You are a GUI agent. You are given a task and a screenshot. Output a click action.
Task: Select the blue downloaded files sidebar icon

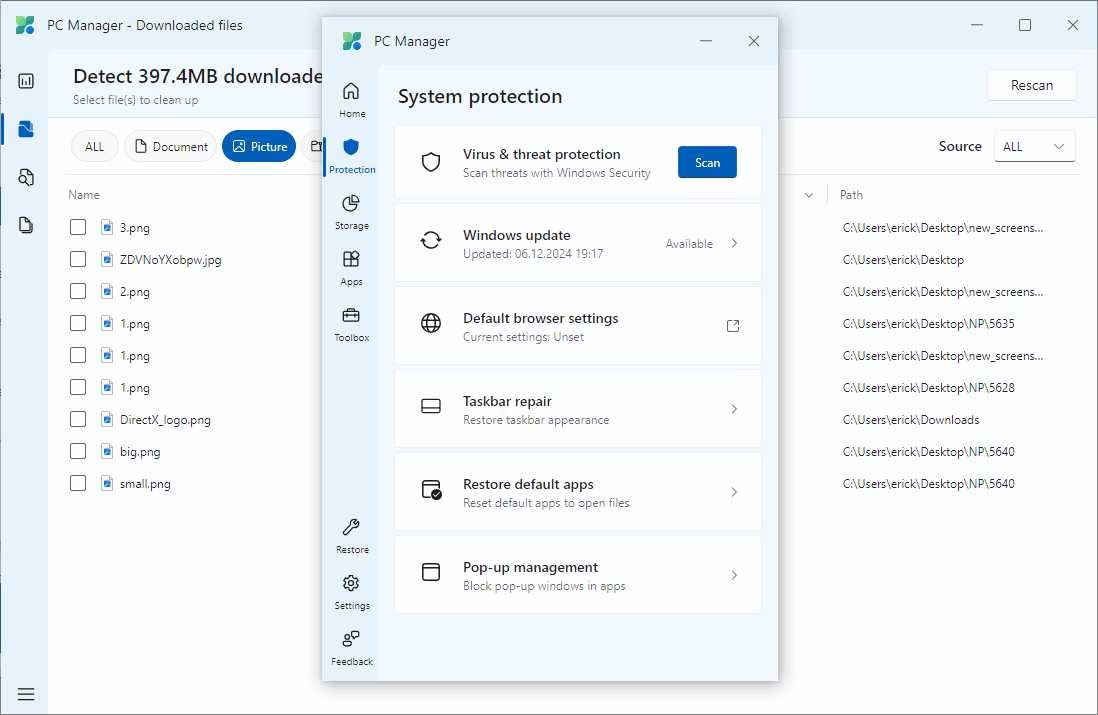pyautogui.click(x=26, y=129)
